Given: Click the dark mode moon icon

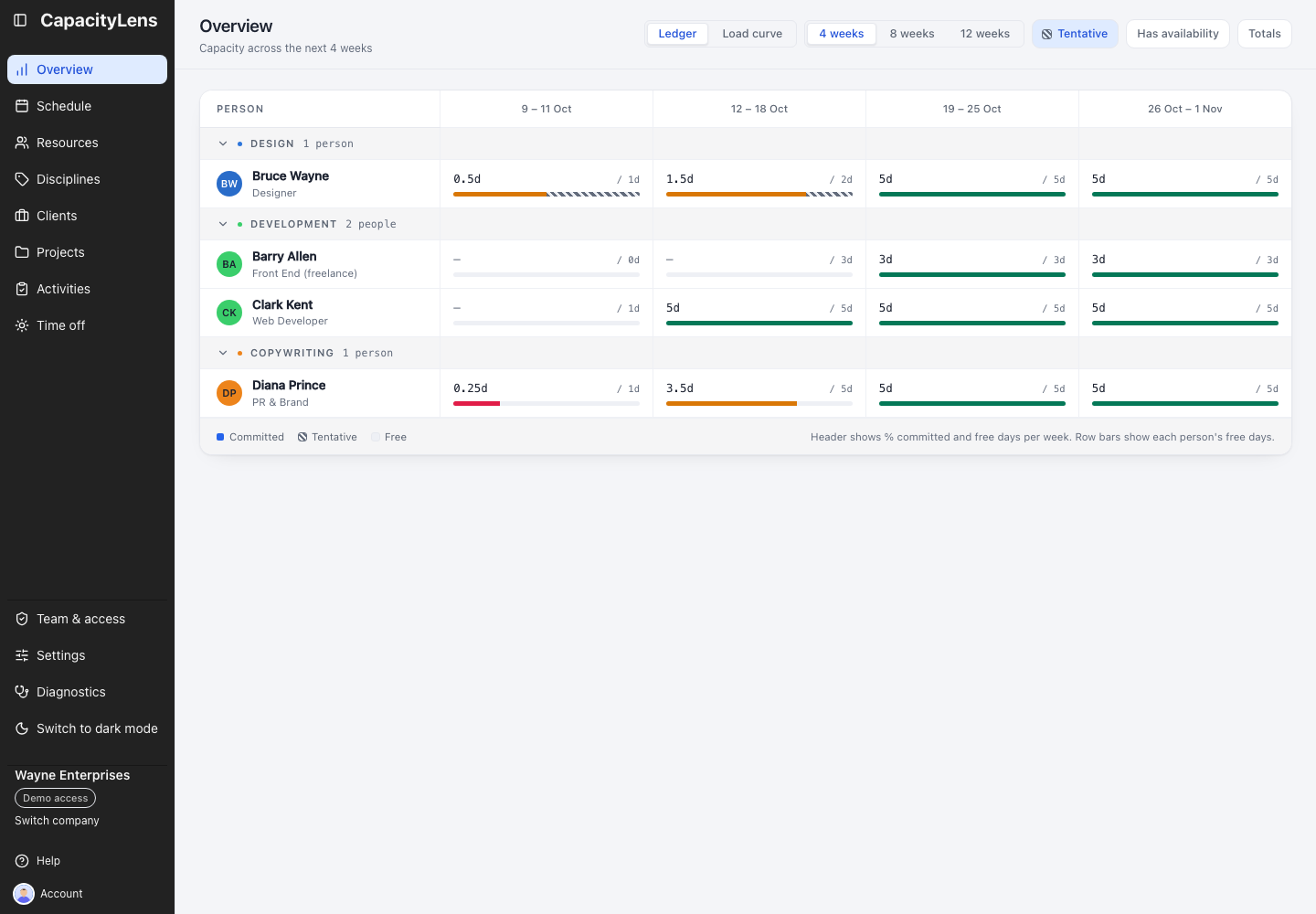Looking at the screenshot, I should [22, 728].
